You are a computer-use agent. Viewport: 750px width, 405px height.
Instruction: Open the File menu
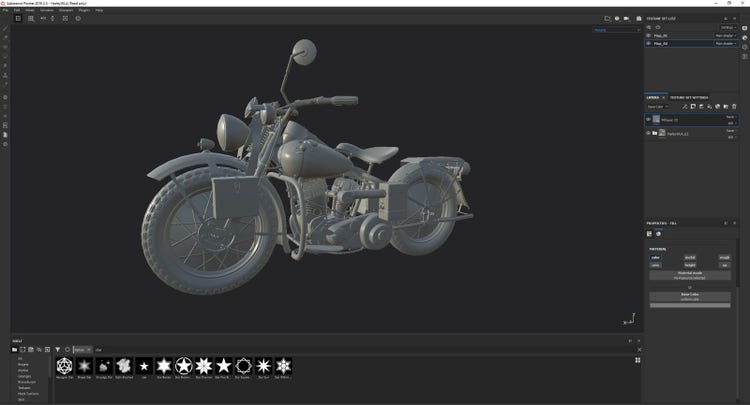tap(5, 10)
